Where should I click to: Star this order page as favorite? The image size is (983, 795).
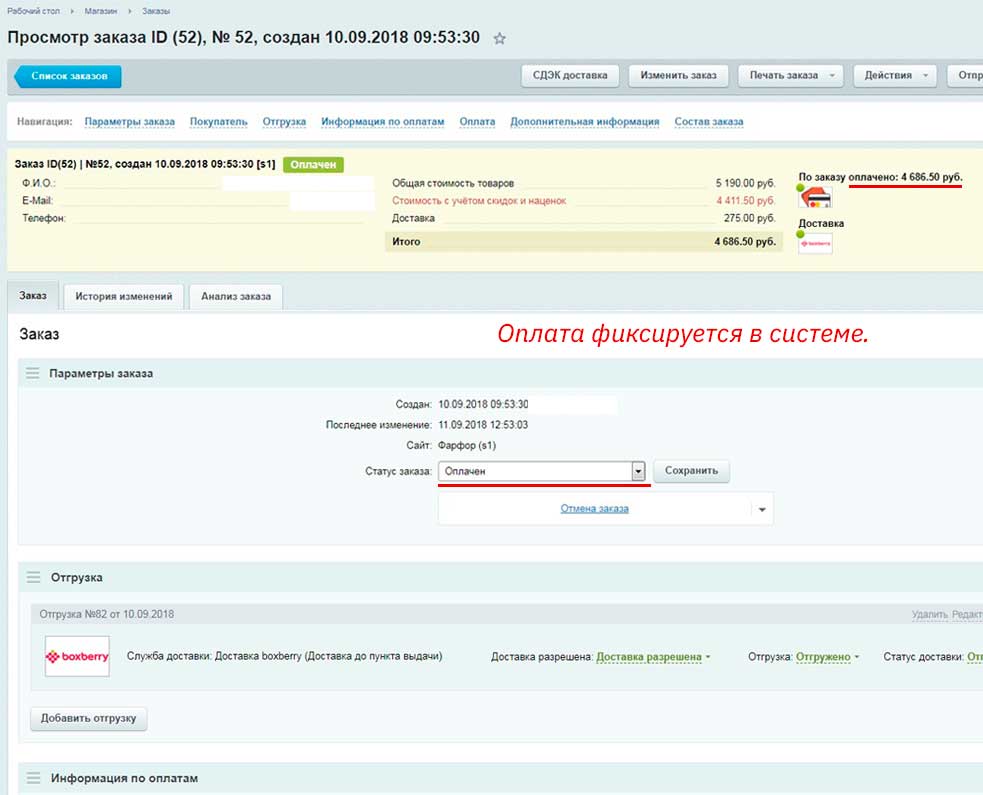pyautogui.click(x=500, y=39)
